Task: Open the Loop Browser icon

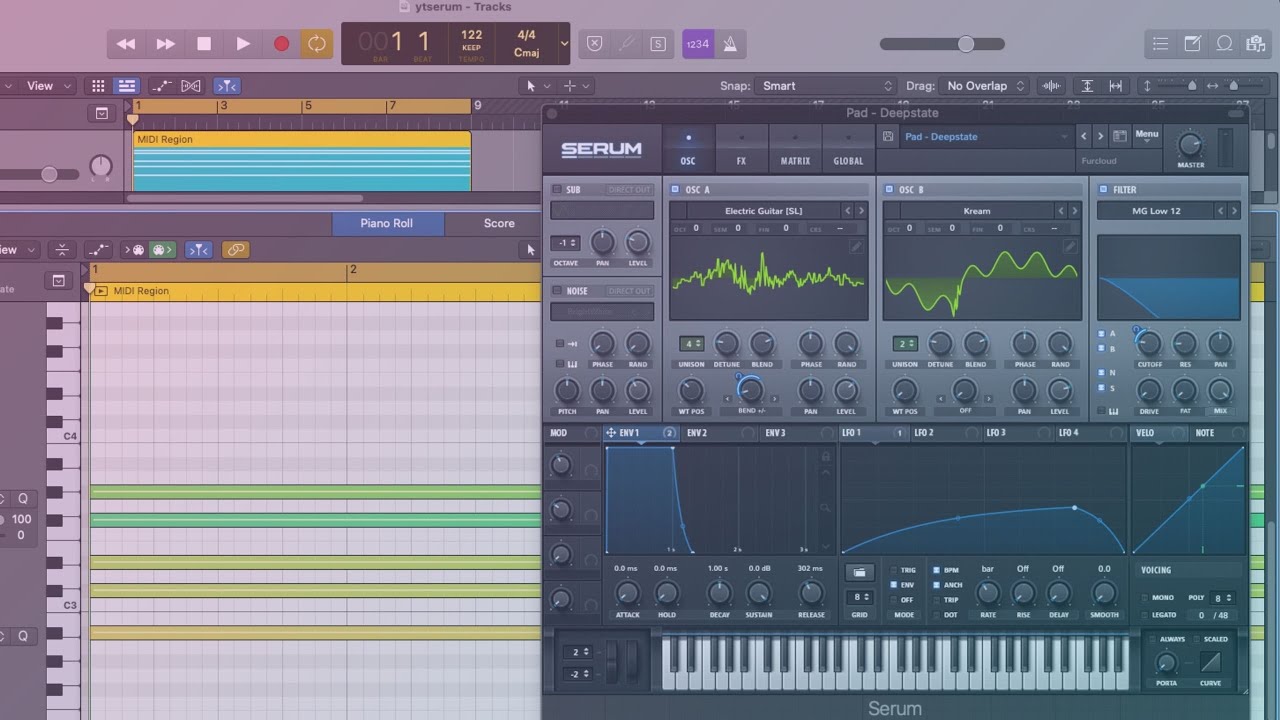Action: 1224,44
